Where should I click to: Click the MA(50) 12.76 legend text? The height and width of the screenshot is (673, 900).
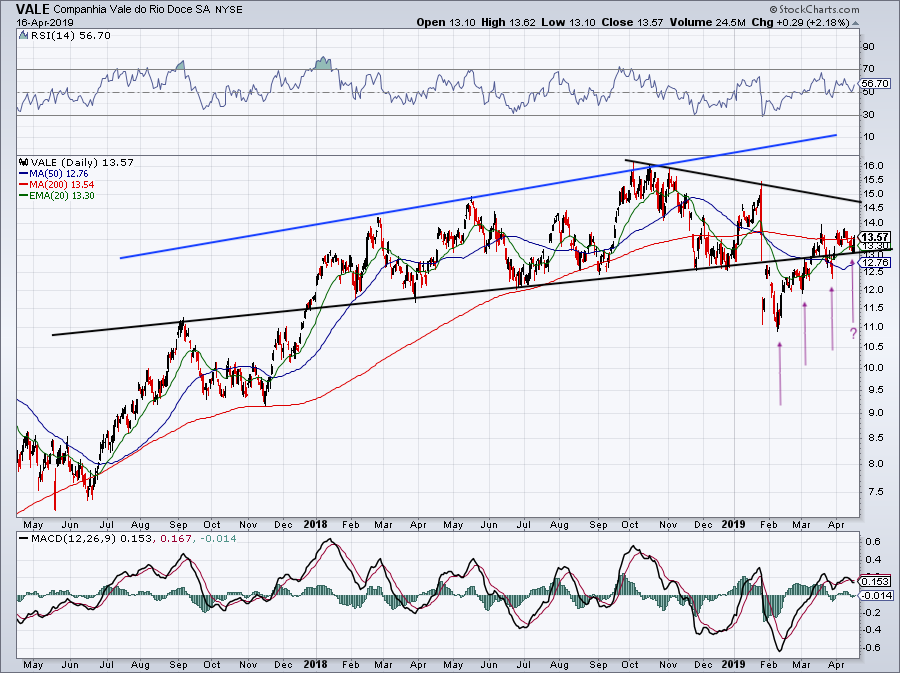[x=59, y=174]
